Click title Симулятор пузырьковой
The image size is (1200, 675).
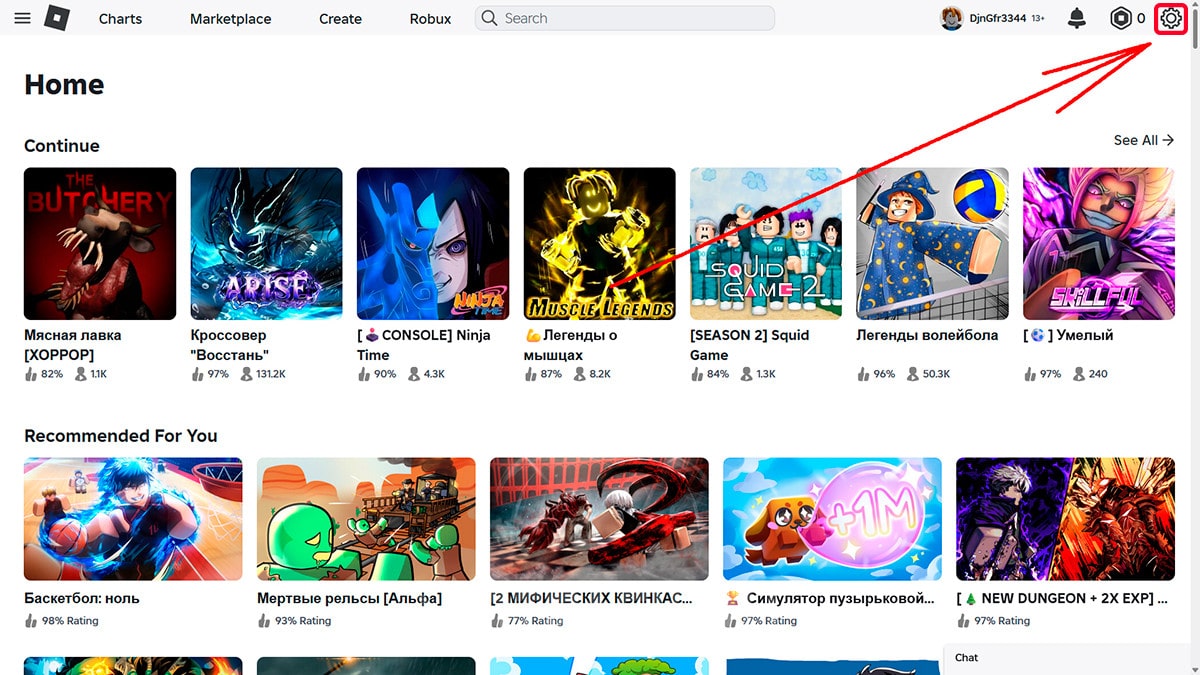click(x=830, y=598)
